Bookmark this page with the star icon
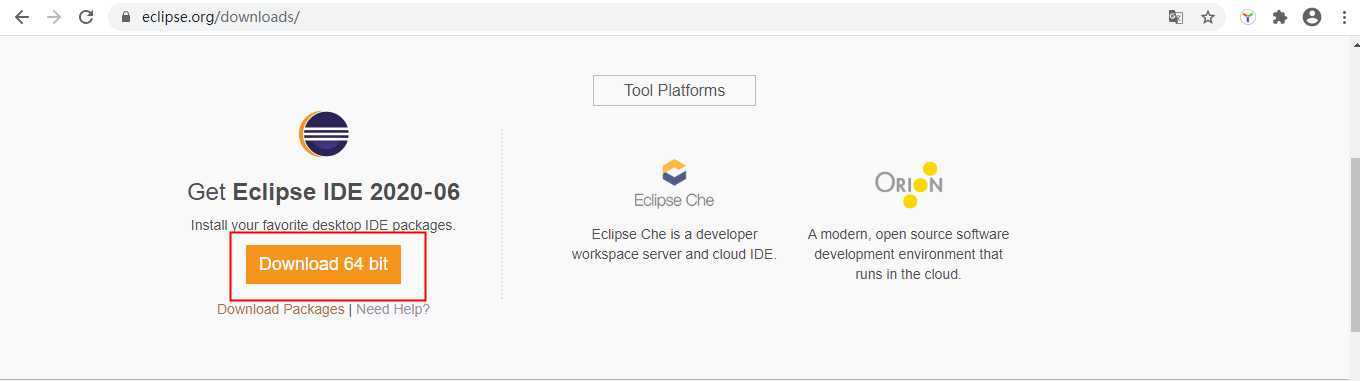This screenshot has height=381, width=1360. point(1208,17)
